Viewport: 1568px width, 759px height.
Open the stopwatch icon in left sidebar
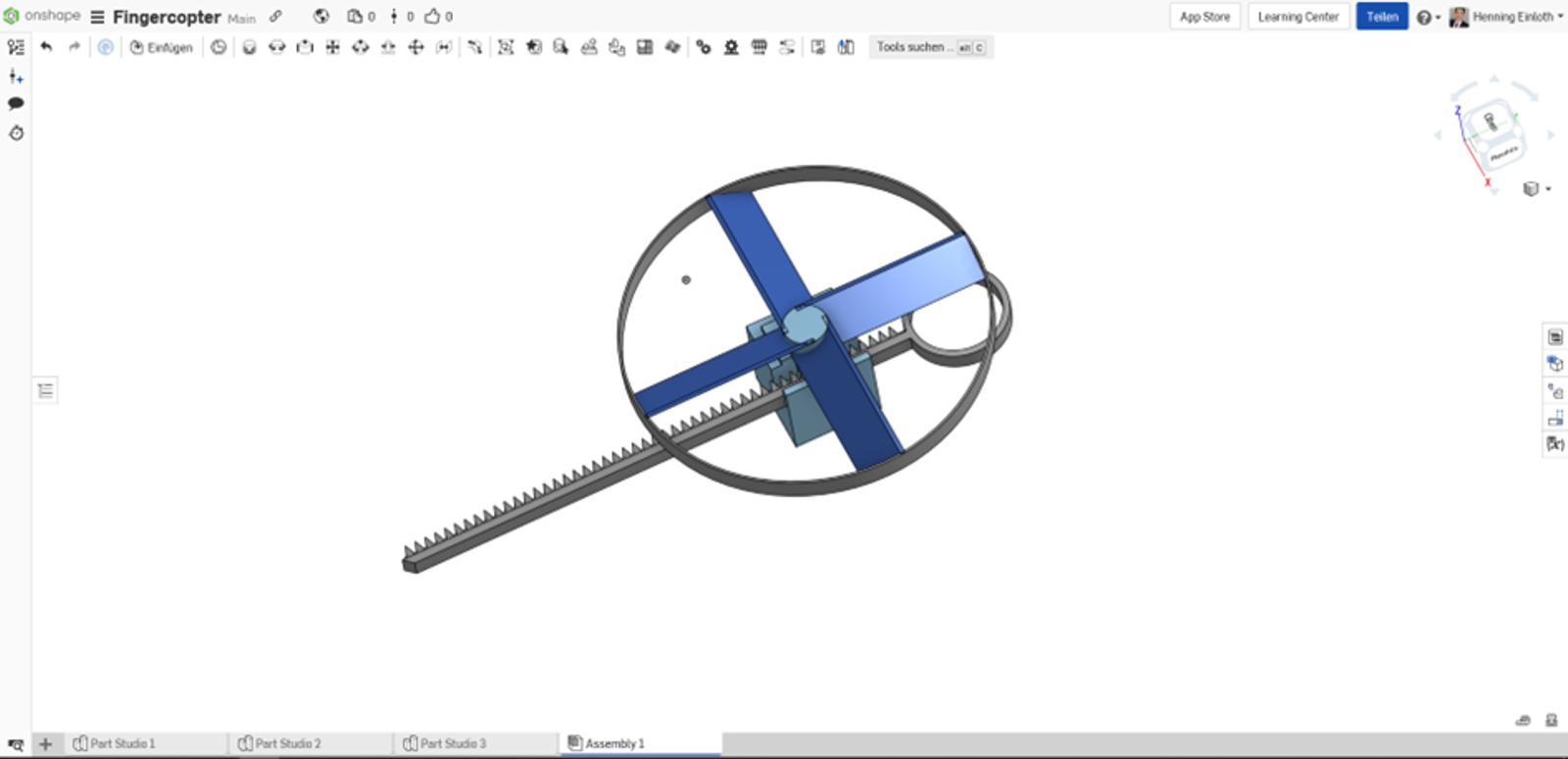tap(16, 133)
